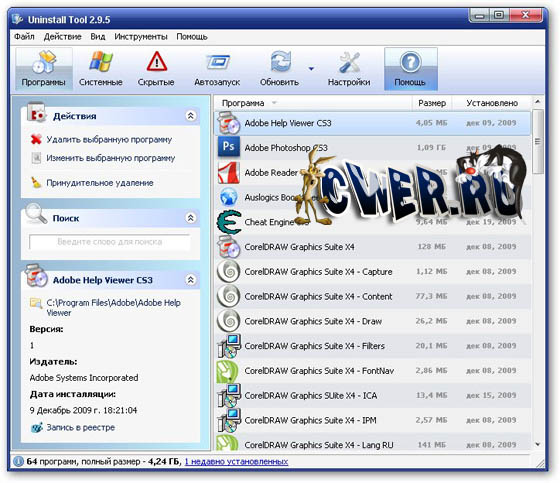This screenshot has height=483, width=560.
Task: Click the дек 15, 2009 install date
Action: coord(491,395)
